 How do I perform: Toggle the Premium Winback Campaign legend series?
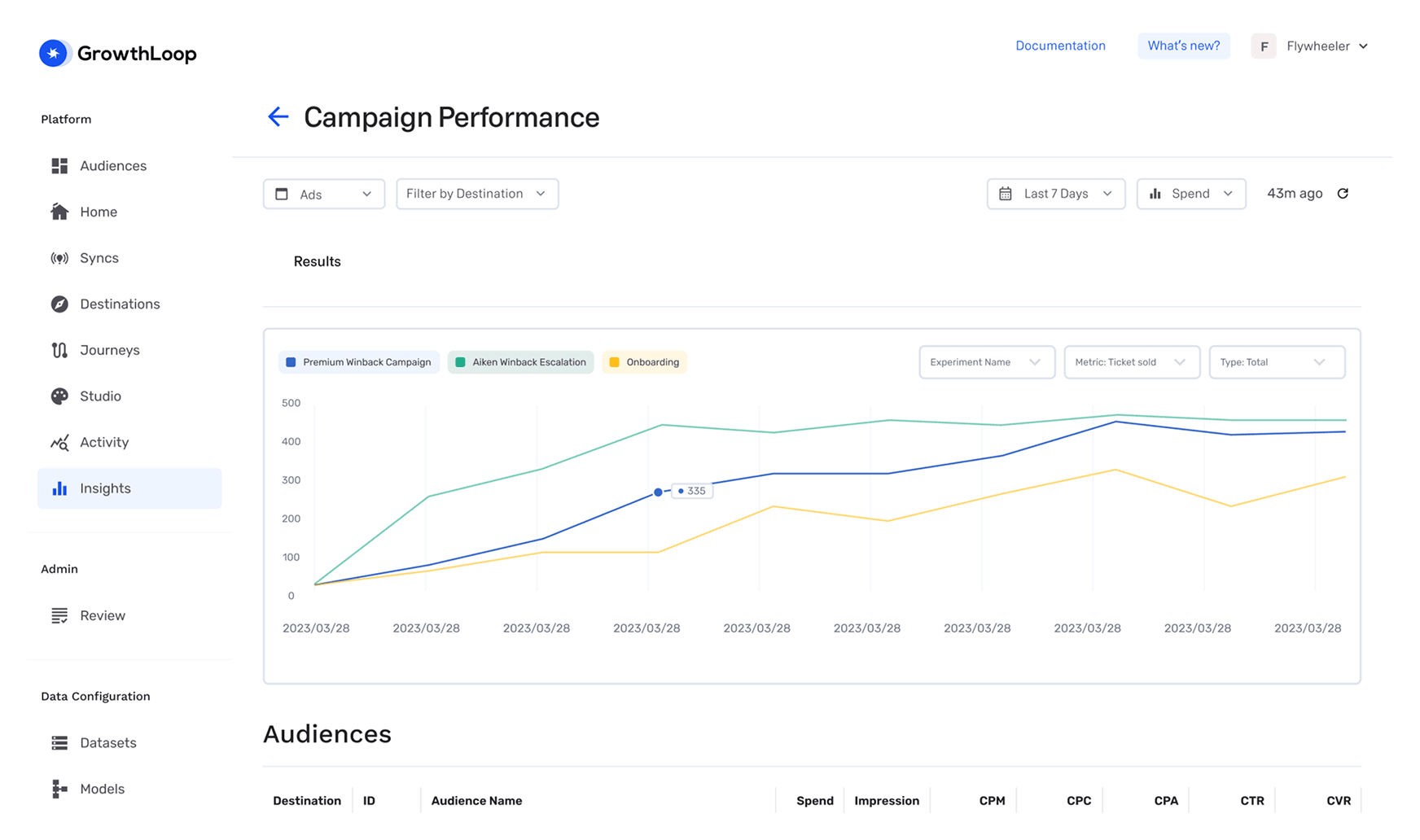pos(359,362)
